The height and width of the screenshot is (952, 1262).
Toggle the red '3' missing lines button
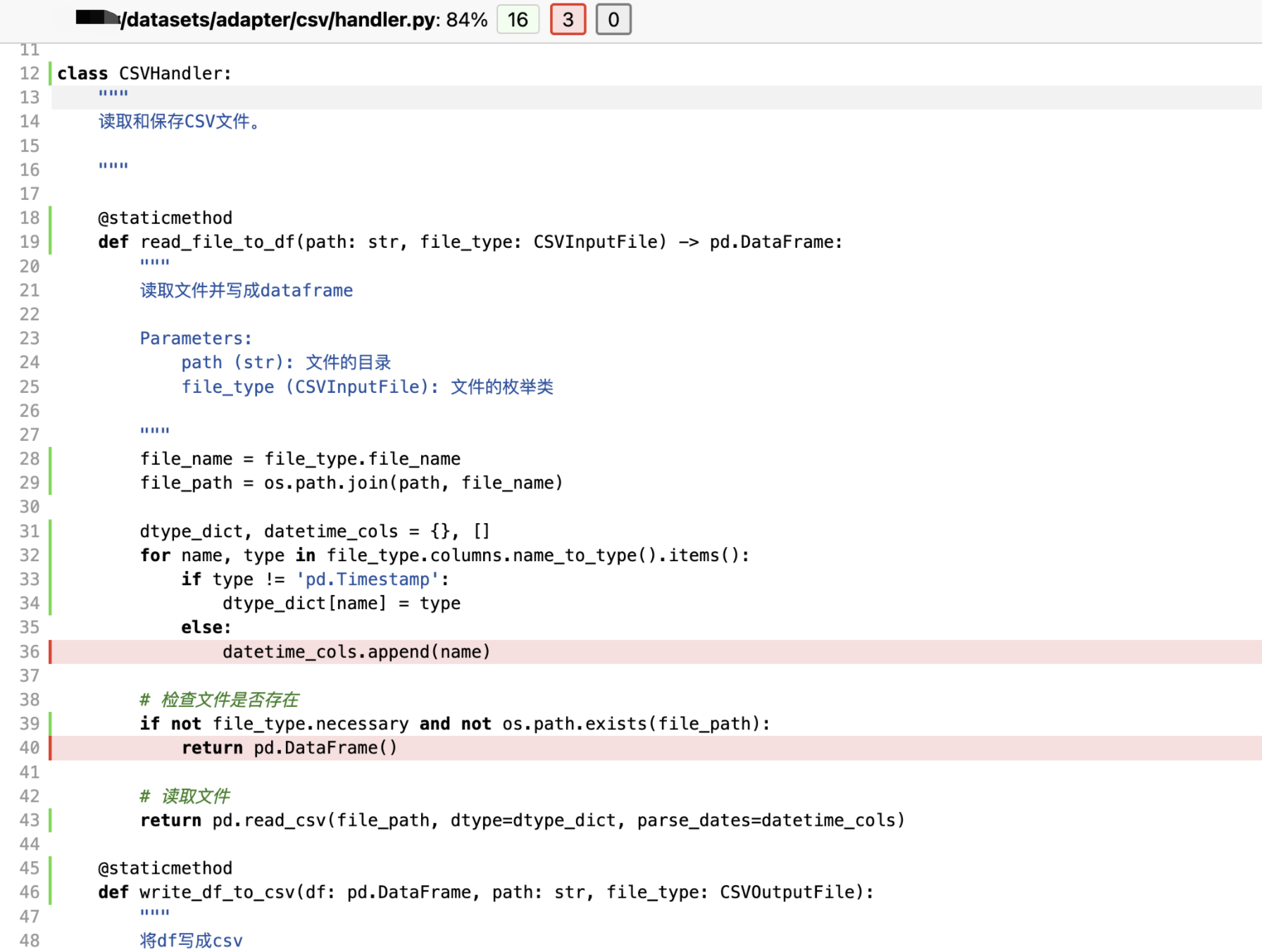pos(568,20)
